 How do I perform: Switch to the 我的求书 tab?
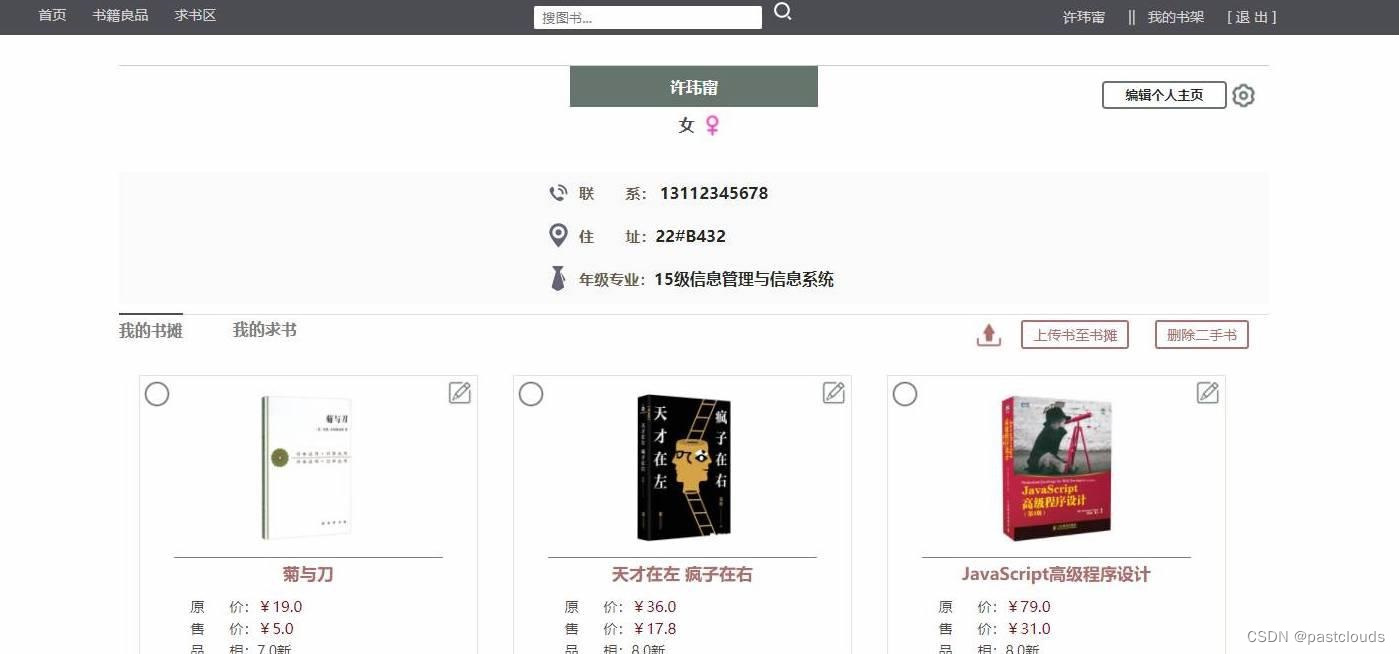(265, 330)
